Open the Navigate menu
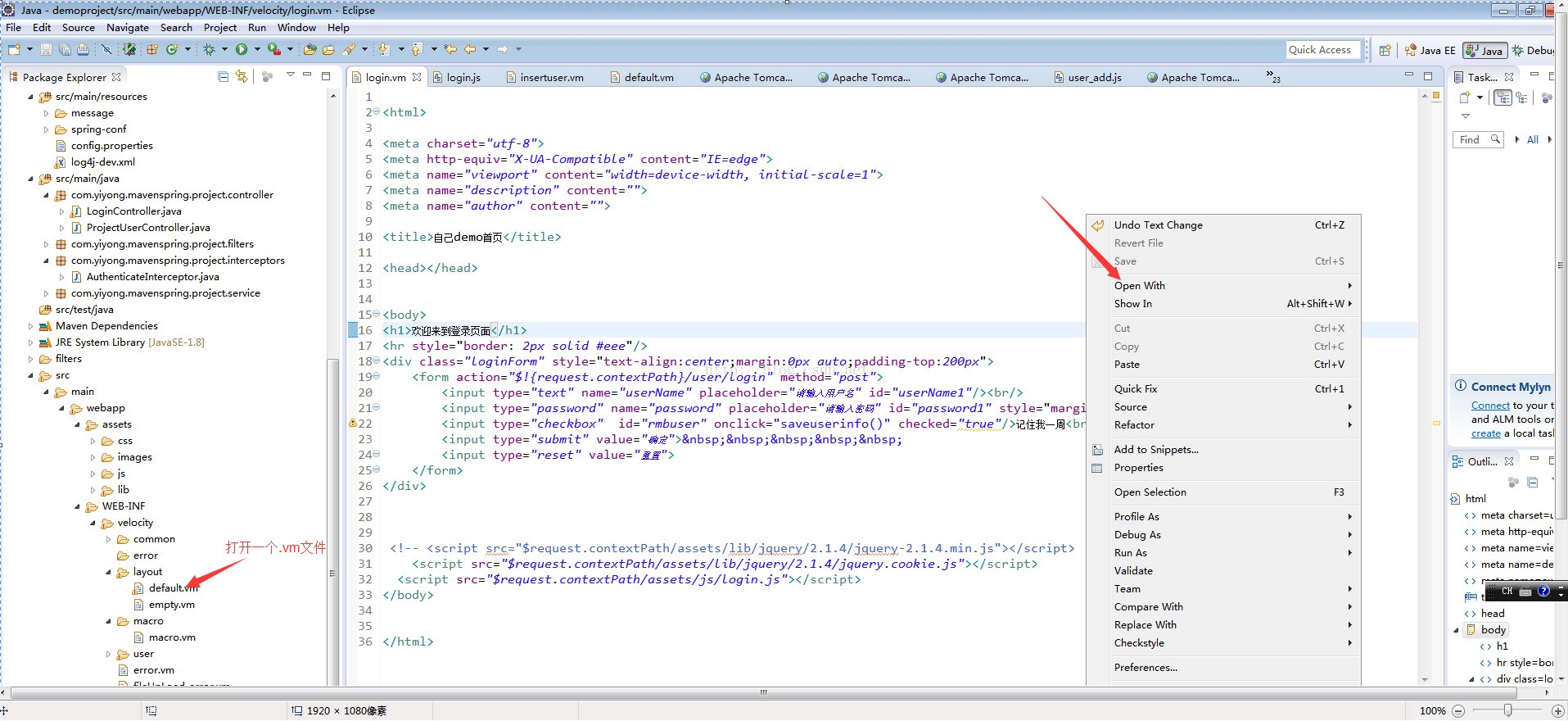Image resolution: width=1568 pixels, height=721 pixels. click(x=128, y=27)
